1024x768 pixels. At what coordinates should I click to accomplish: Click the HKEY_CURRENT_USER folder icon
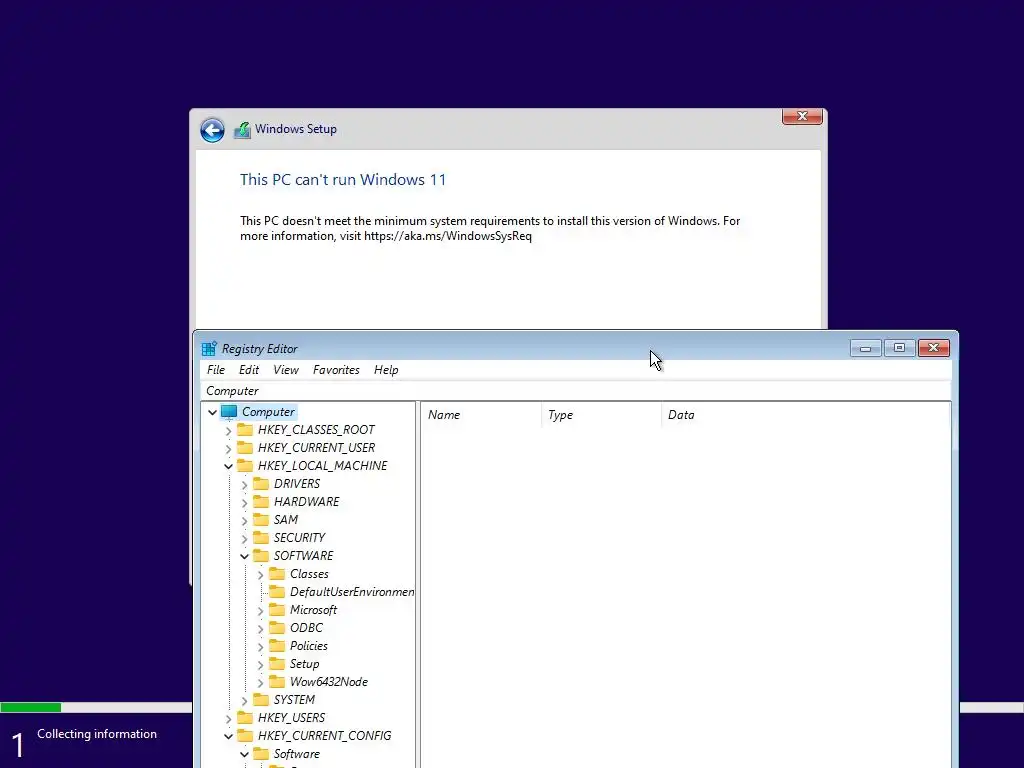click(x=245, y=448)
